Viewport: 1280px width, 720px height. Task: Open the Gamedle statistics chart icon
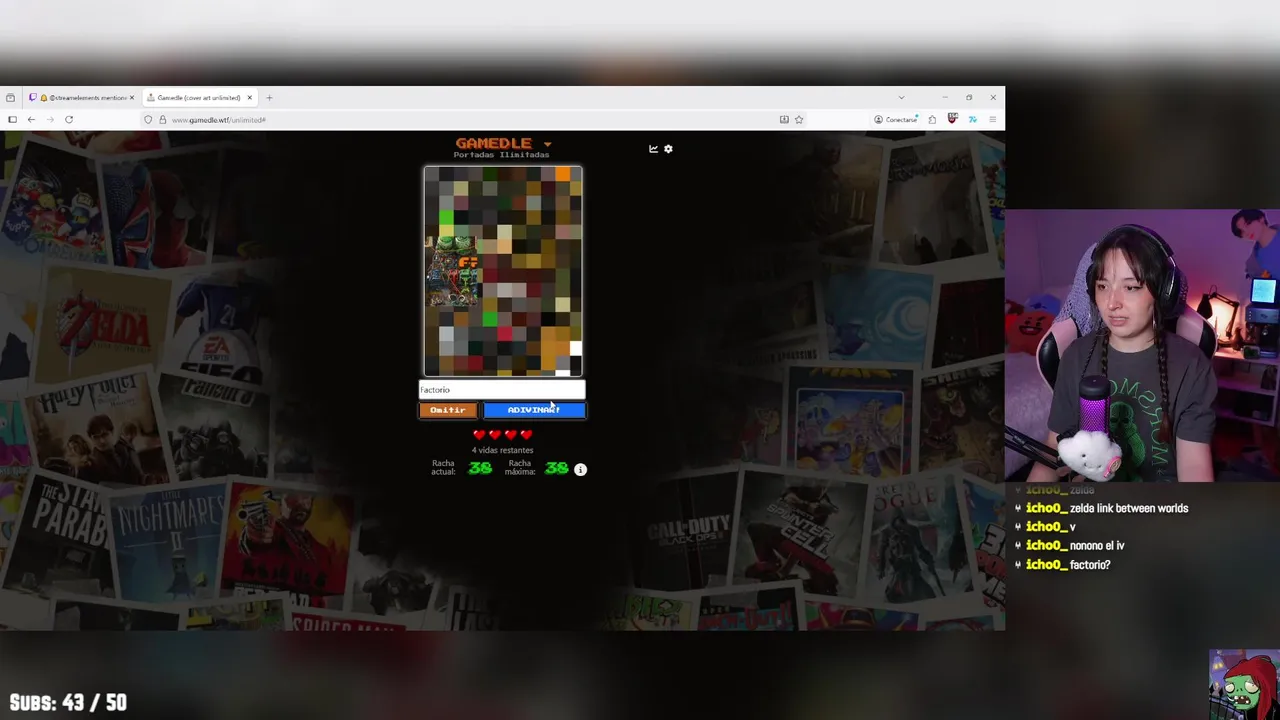click(653, 149)
